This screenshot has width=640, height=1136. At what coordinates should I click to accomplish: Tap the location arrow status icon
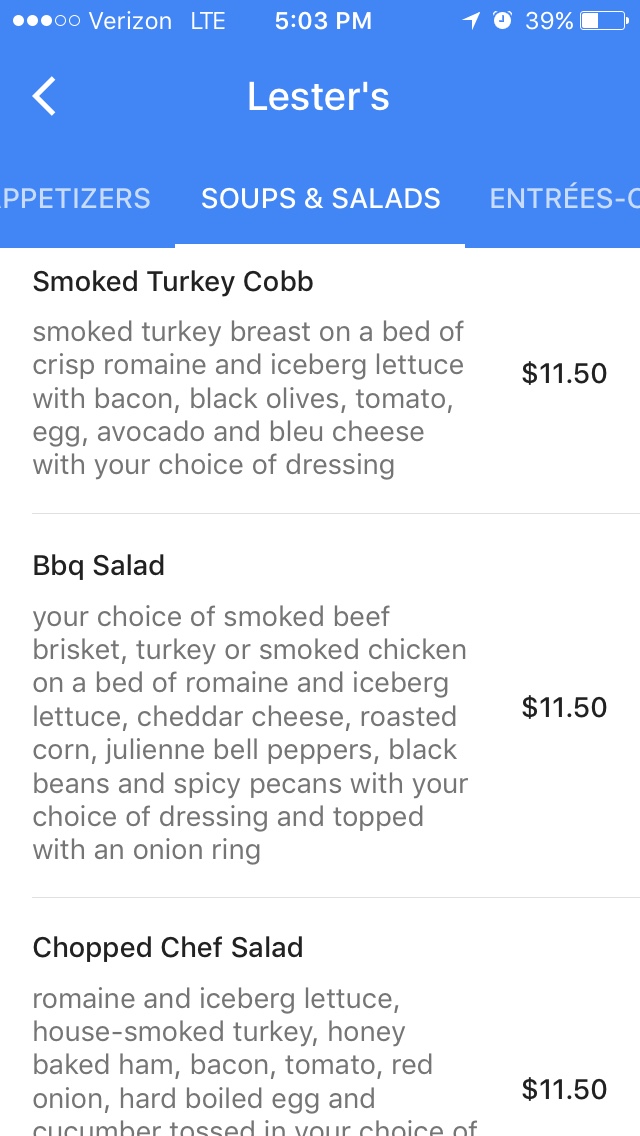pos(471,21)
